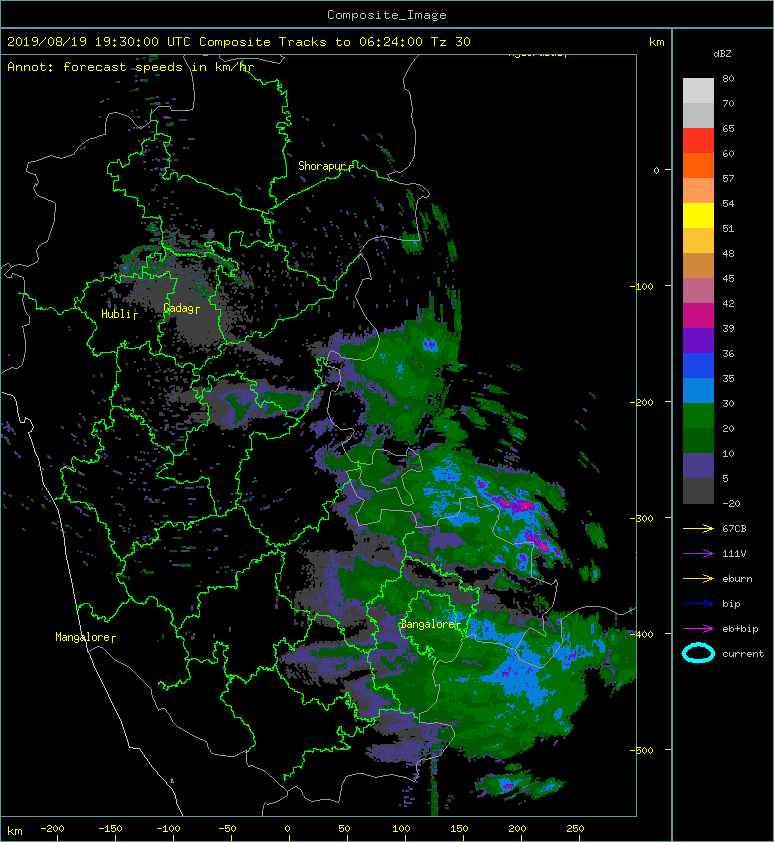Image resolution: width=774 pixels, height=842 pixels.
Task: Select the dark green 10–20 dBZ swatch
Action: pos(698,440)
